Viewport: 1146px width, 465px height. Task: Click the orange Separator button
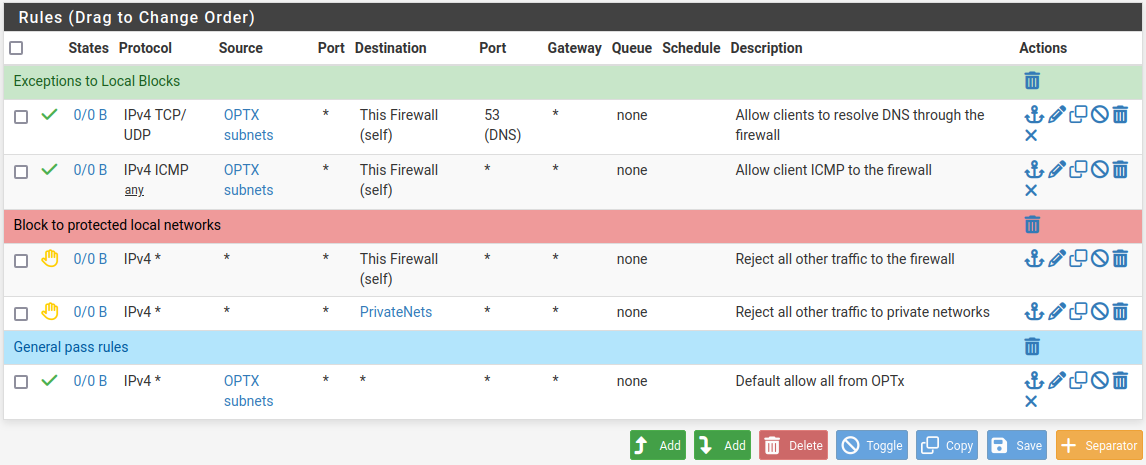click(x=1098, y=445)
